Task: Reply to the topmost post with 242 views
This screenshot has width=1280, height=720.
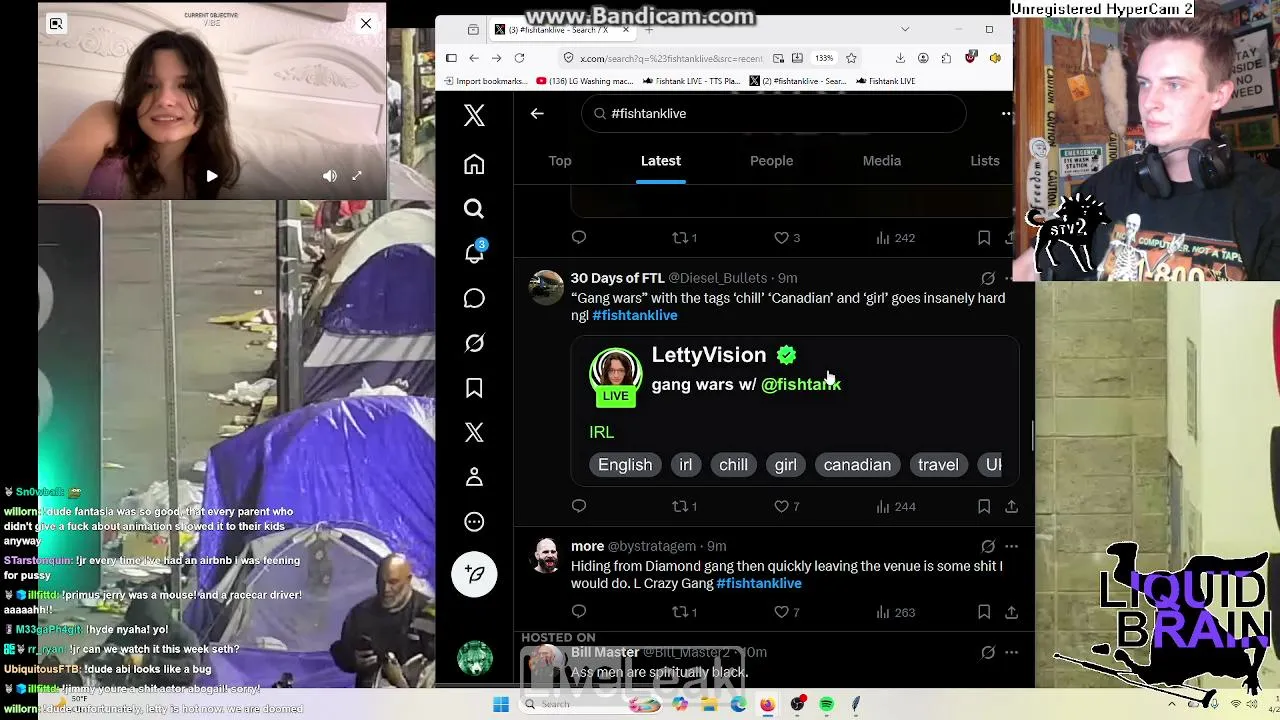Action: click(579, 238)
